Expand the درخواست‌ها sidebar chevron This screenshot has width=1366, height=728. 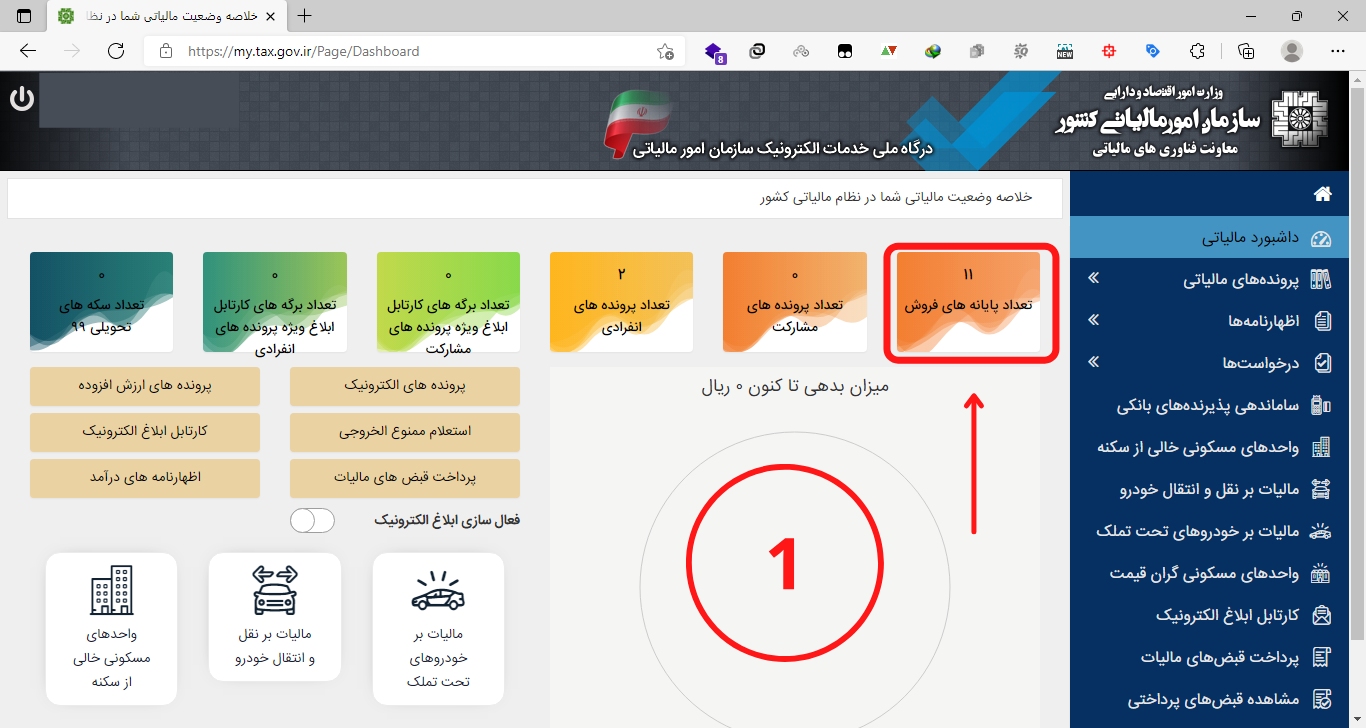tap(1093, 362)
